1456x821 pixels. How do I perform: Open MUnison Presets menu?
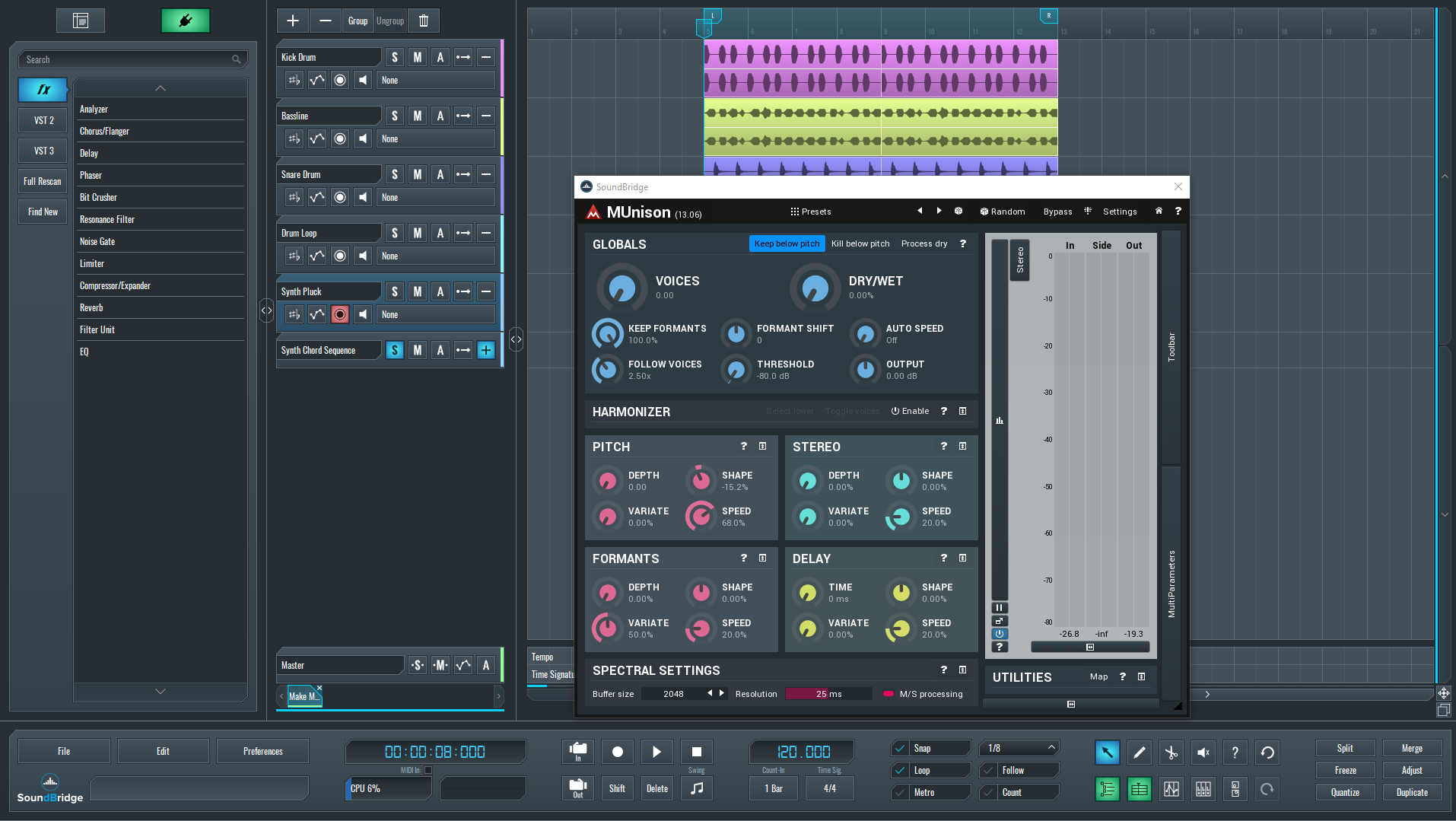coord(811,212)
